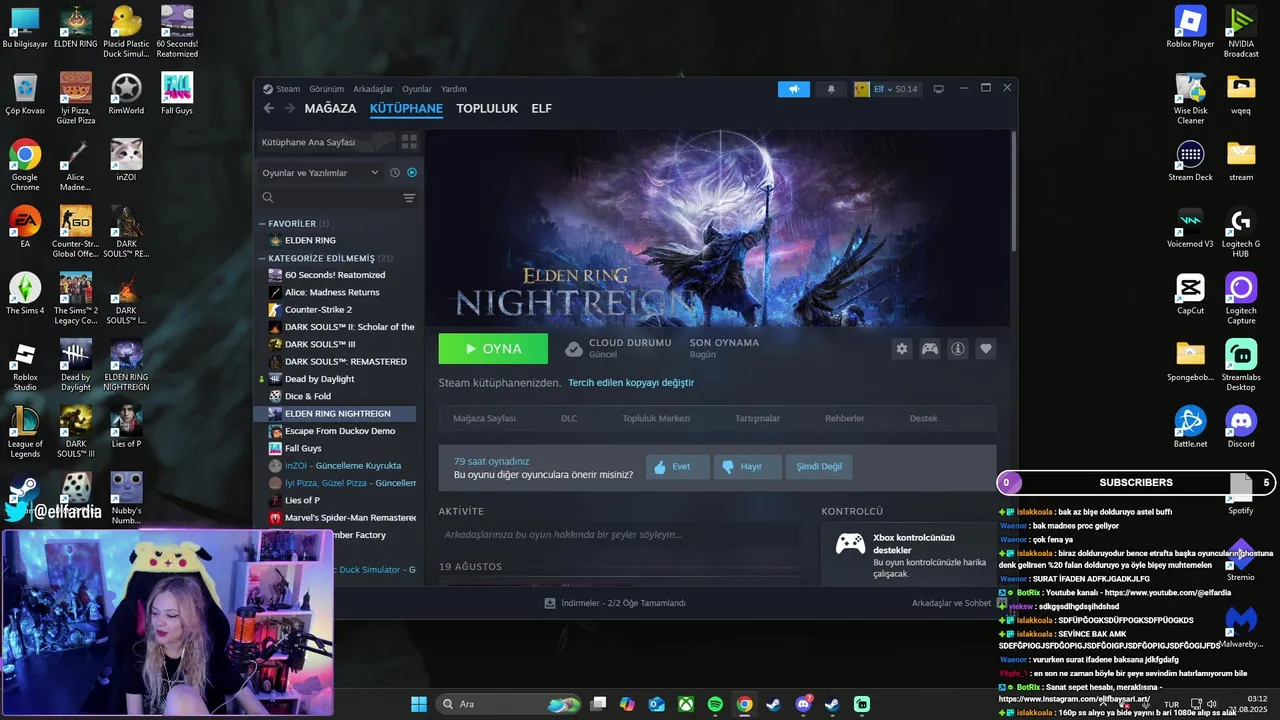Open the DLC tab link
Image resolution: width=1280 pixels, height=720 pixels.
click(x=569, y=418)
